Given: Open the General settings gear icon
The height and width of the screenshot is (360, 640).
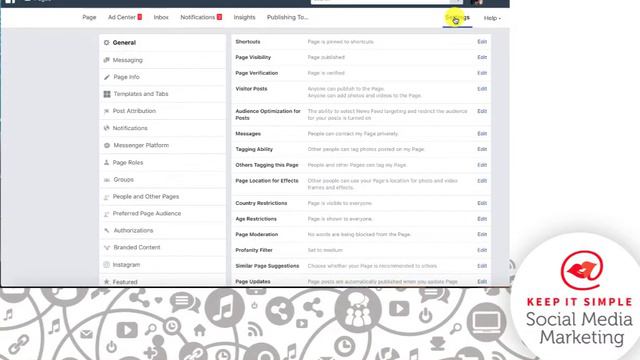Looking at the screenshot, I should 107,42.
